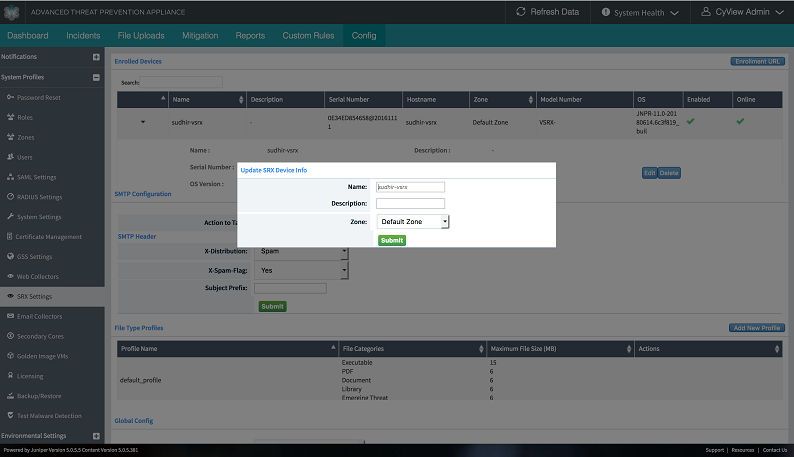The height and width of the screenshot is (457, 794).
Task: Open the Zone dropdown in dialog
Action: 413,221
